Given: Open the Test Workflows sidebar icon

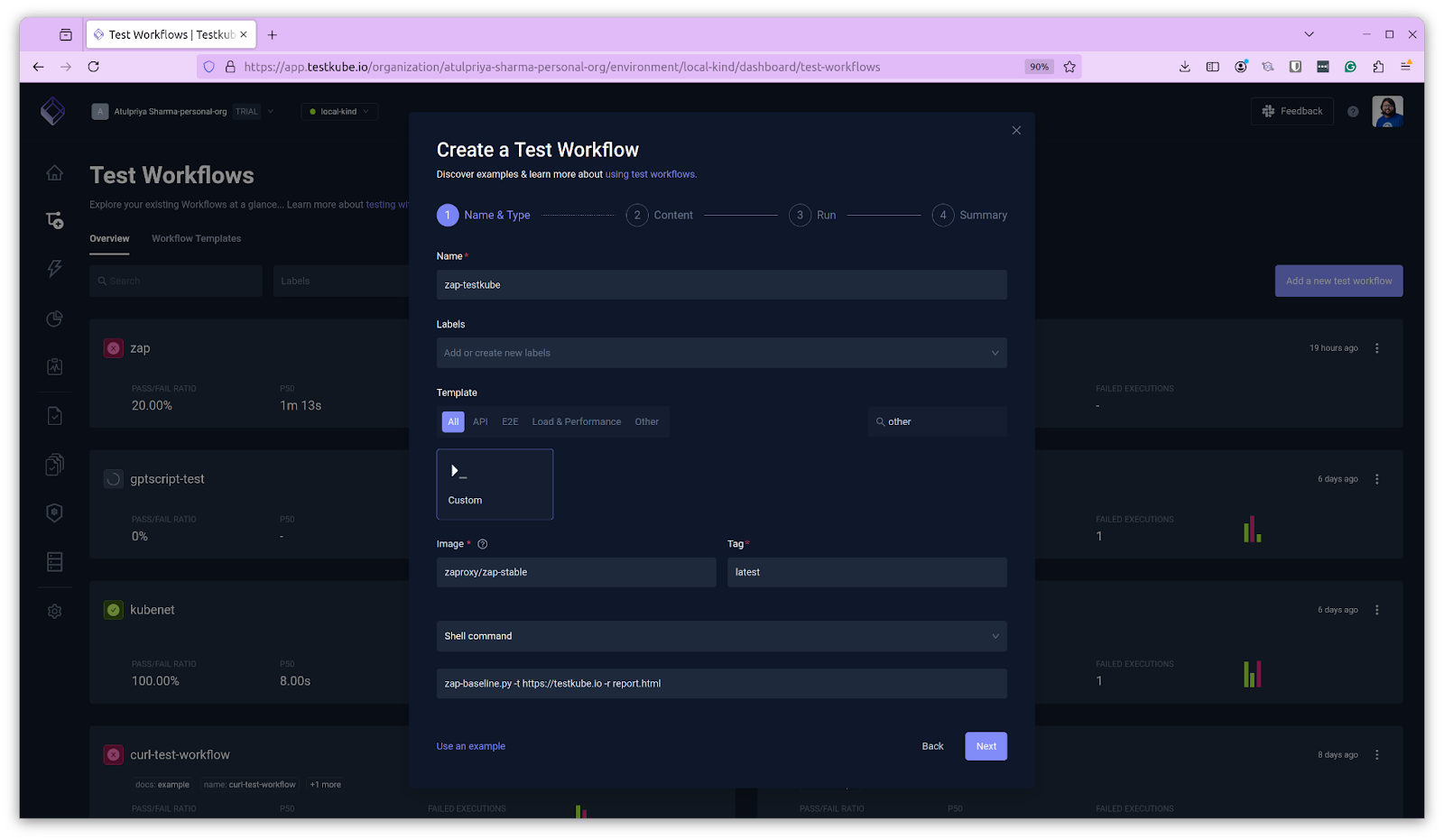Looking at the screenshot, I should (55, 220).
